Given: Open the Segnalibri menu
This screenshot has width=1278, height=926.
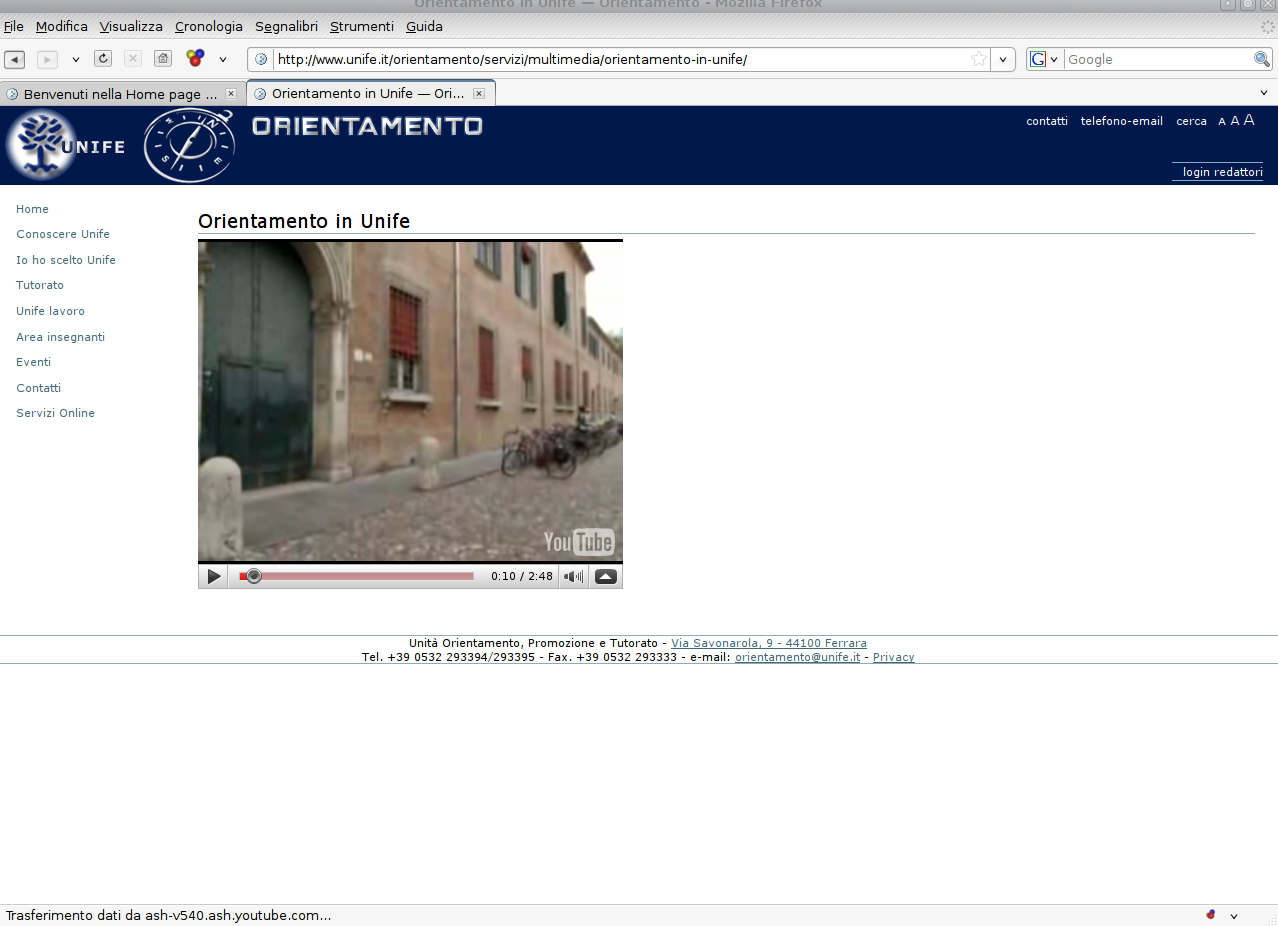Looking at the screenshot, I should pos(286,27).
